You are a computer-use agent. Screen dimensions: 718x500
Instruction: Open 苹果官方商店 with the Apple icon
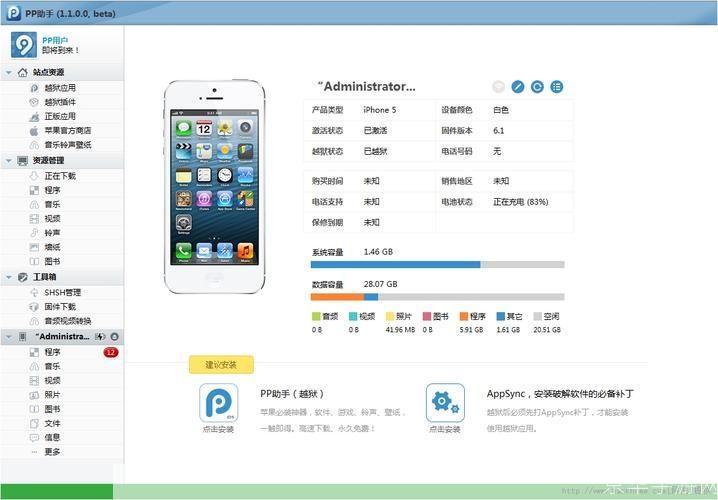67,130
